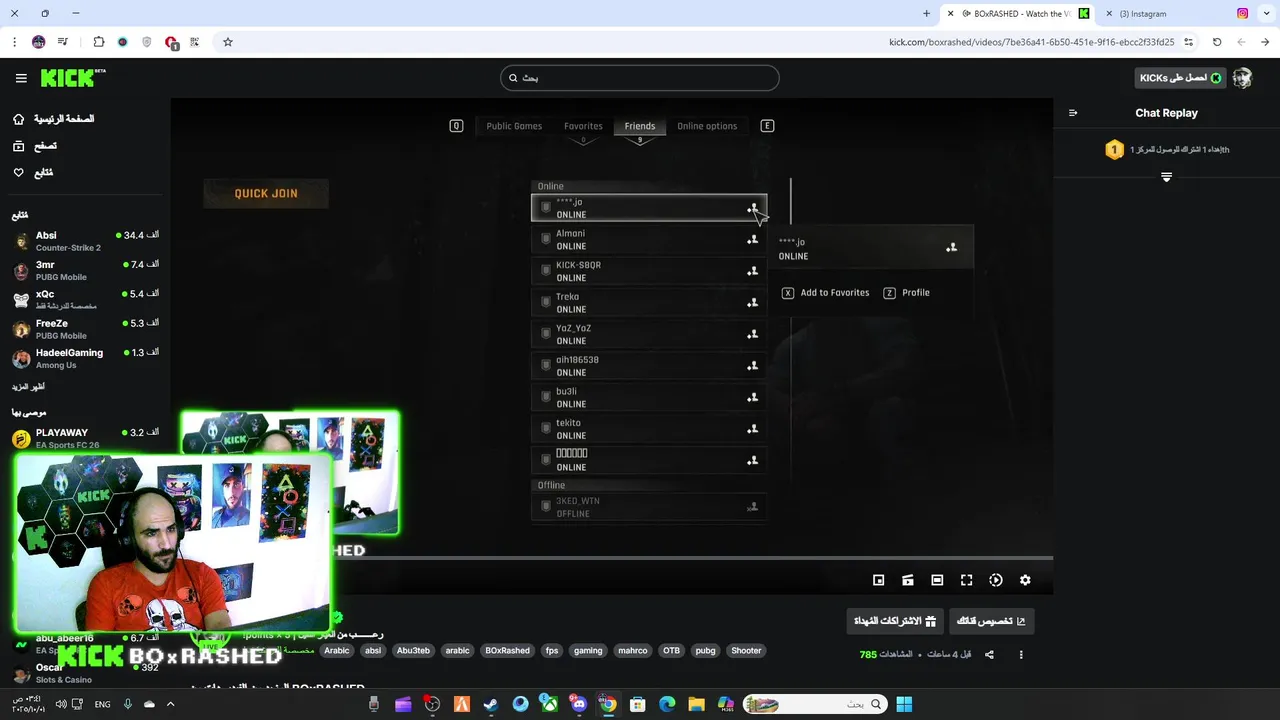Open the Kick hamburger sidebar menu
1280x720 pixels.
click(21, 78)
